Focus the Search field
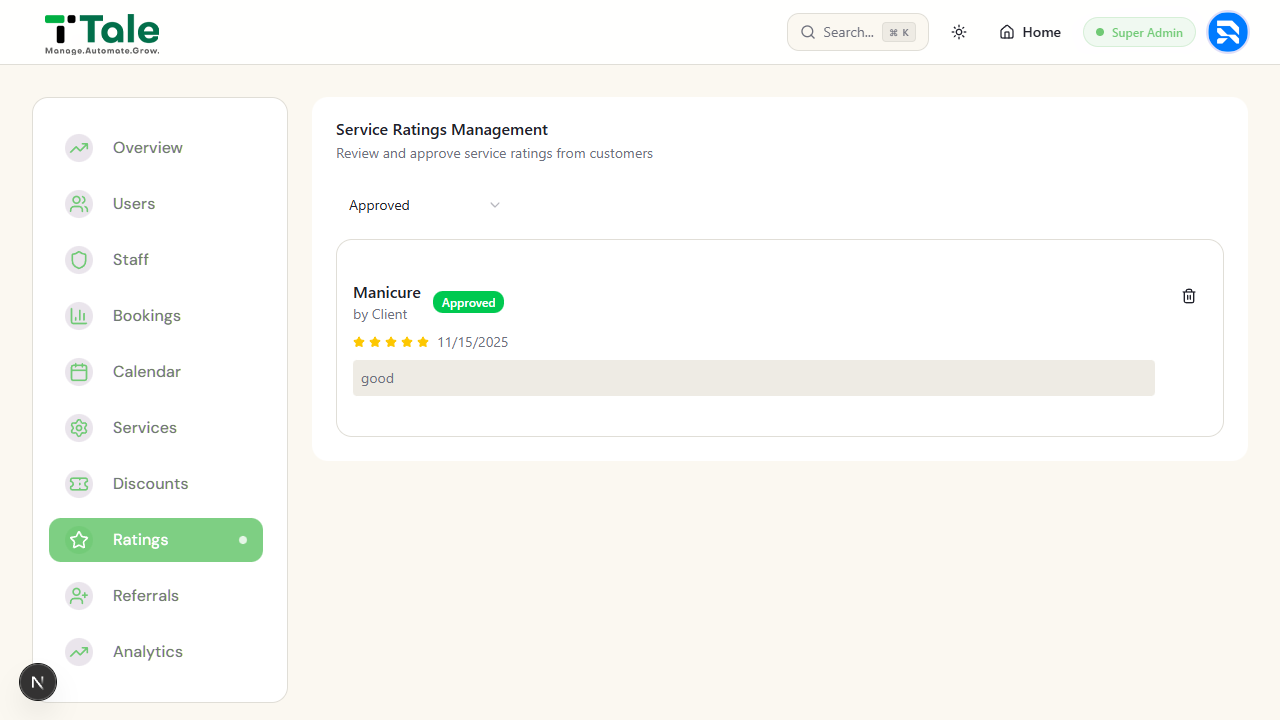The width and height of the screenshot is (1280, 720). (858, 32)
